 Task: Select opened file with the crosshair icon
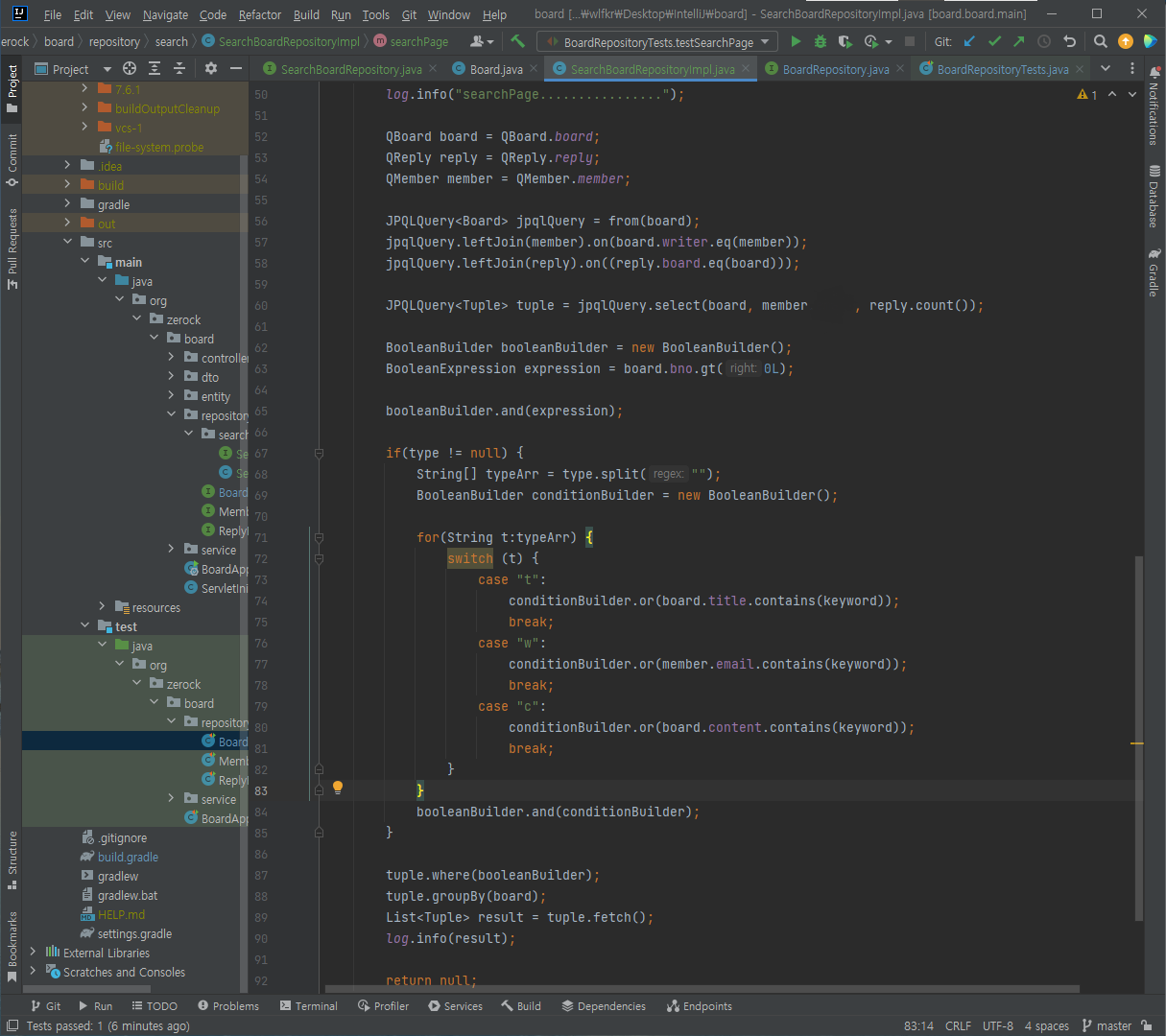(130, 69)
